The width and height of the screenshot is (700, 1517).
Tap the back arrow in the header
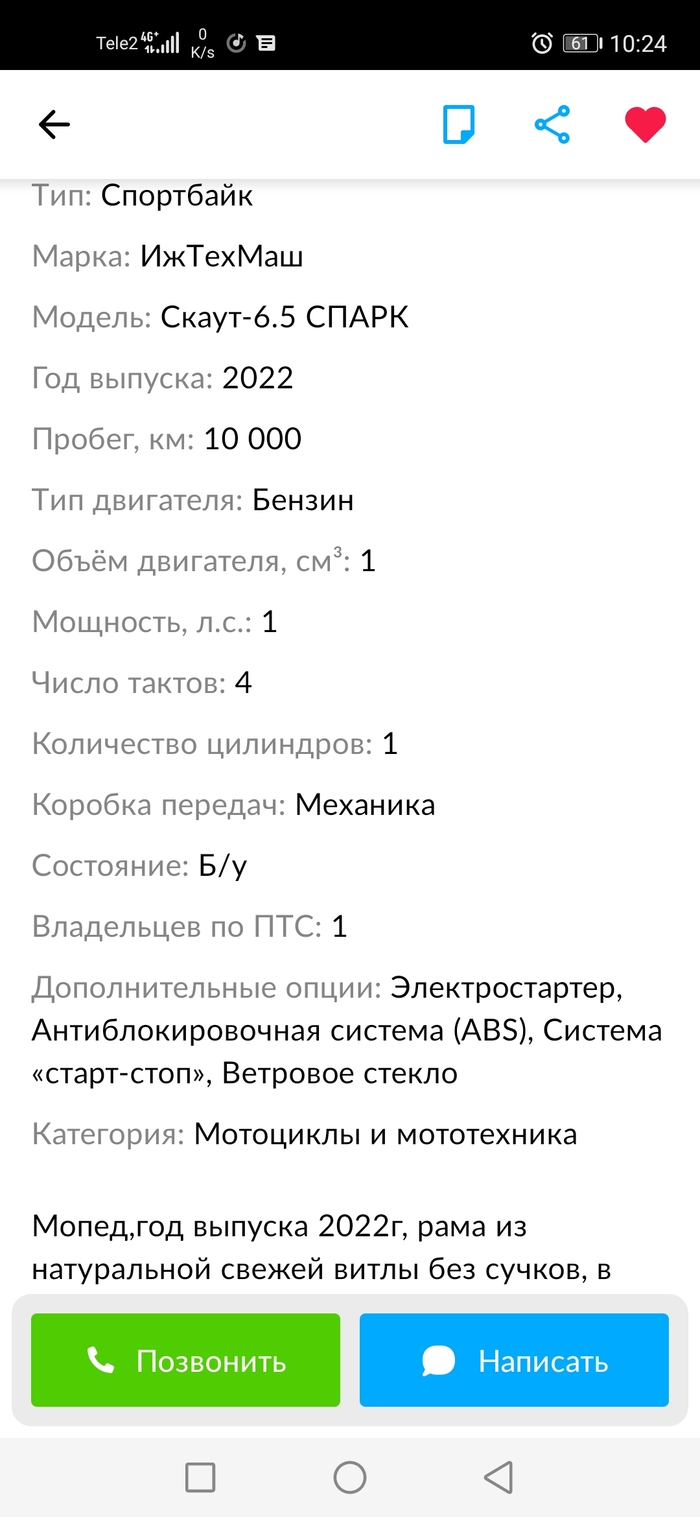pos(54,125)
